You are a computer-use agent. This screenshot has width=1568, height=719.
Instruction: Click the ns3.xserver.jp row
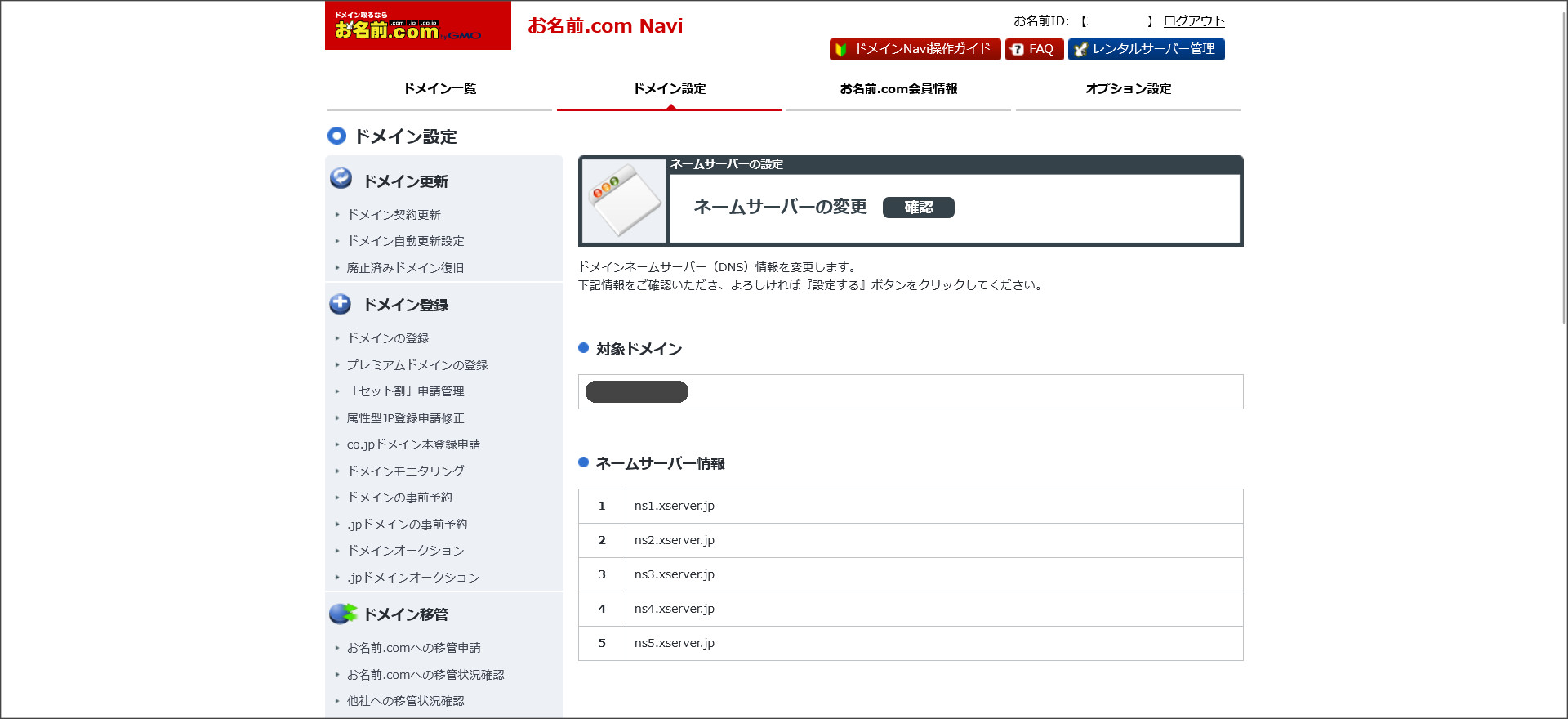click(911, 575)
